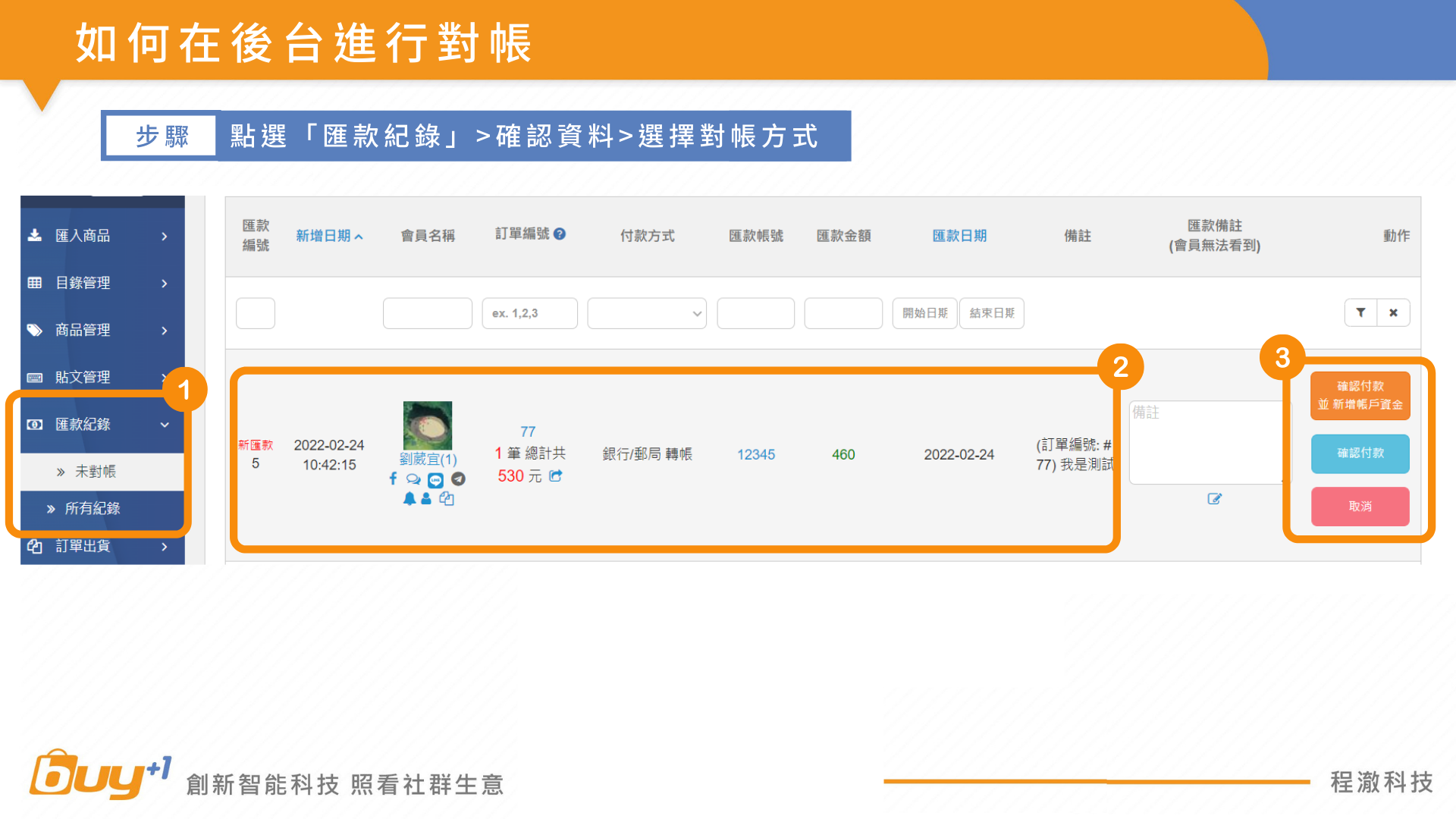The height and width of the screenshot is (819, 1456).
Task: Click 確認付款 並 新增帳戶資金 button
Action: coord(1360,395)
